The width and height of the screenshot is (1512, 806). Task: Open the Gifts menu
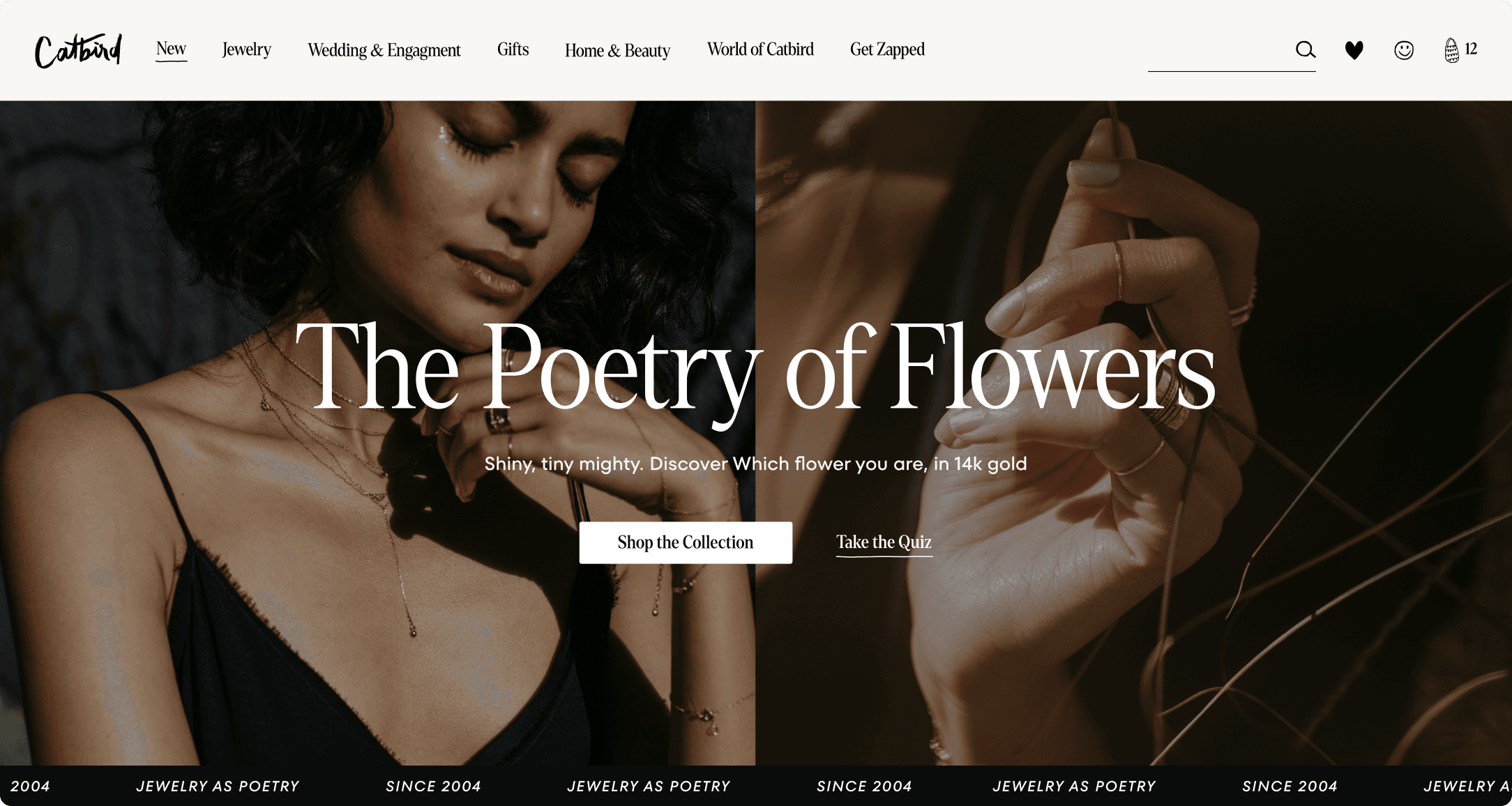tap(513, 49)
